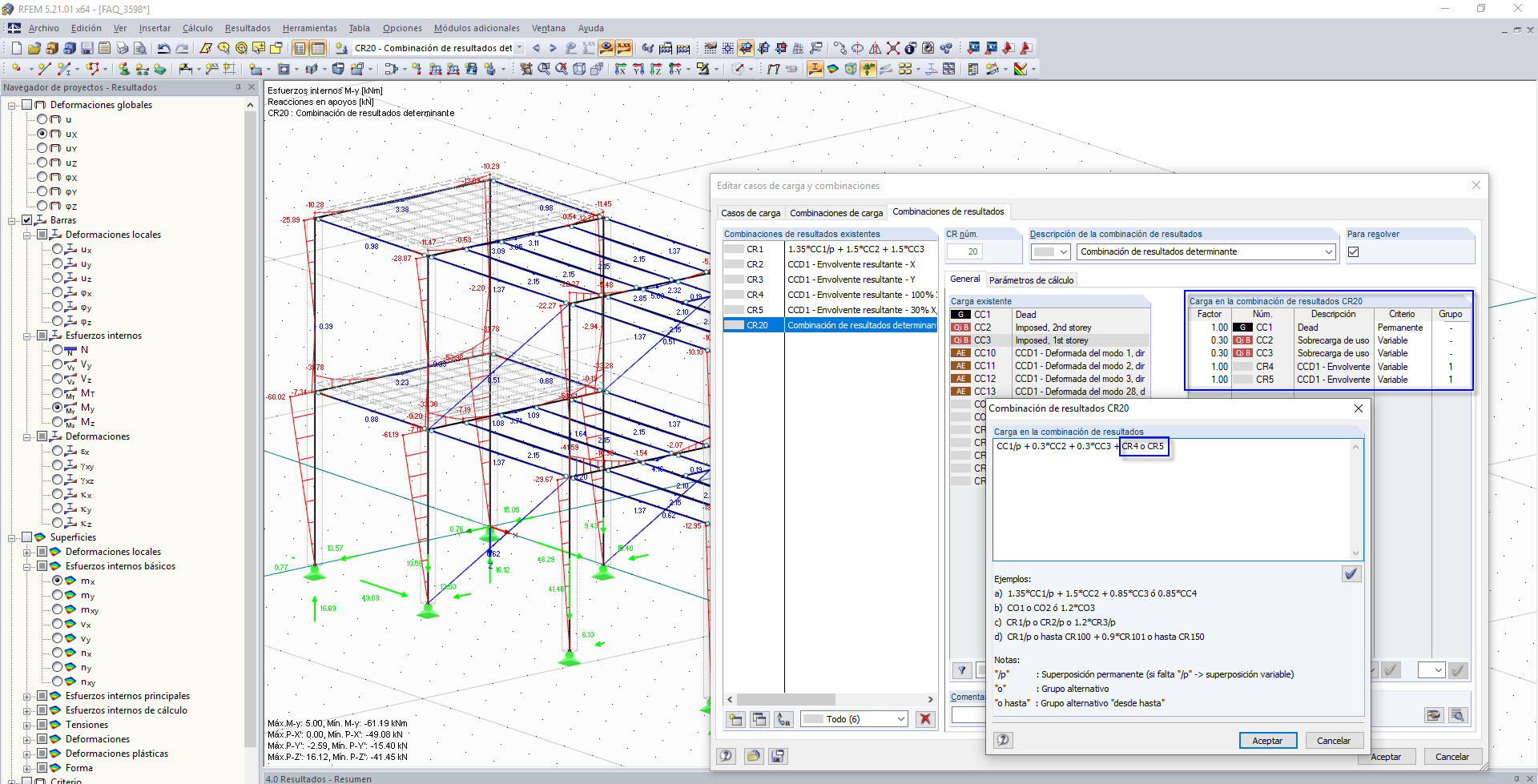The width and height of the screenshot is (1538, 784).
Task: Click the save disk icon in dialog footer
Action: click(777, 756)
